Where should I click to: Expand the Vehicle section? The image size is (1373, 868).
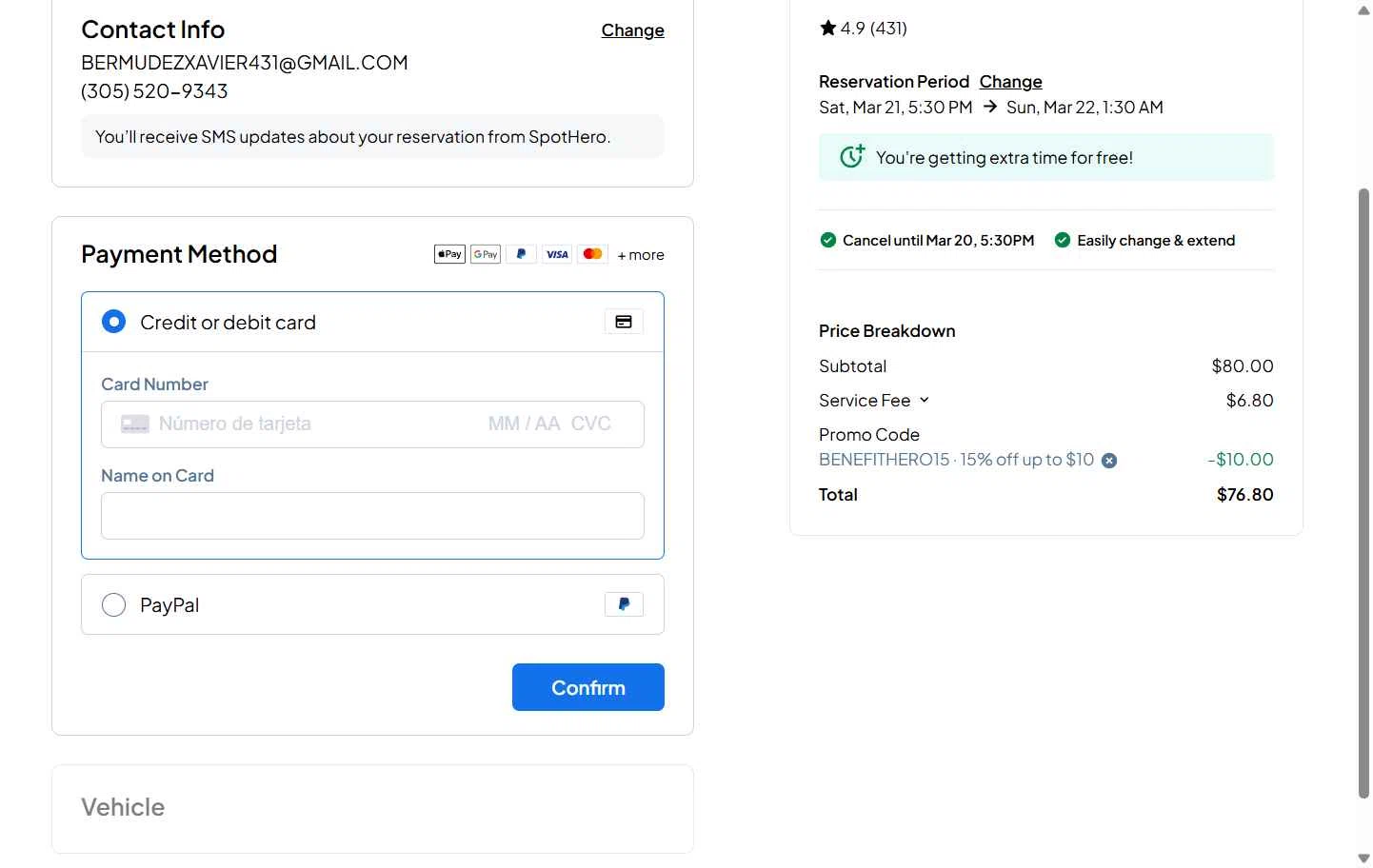pos(123,807)
